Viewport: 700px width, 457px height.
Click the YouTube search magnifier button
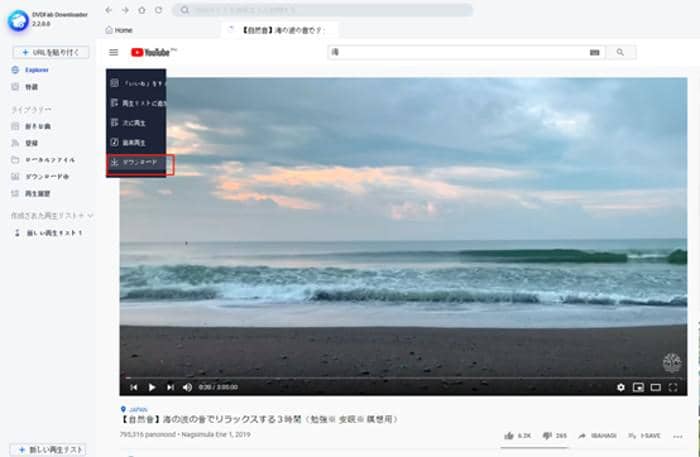point(621,52)
